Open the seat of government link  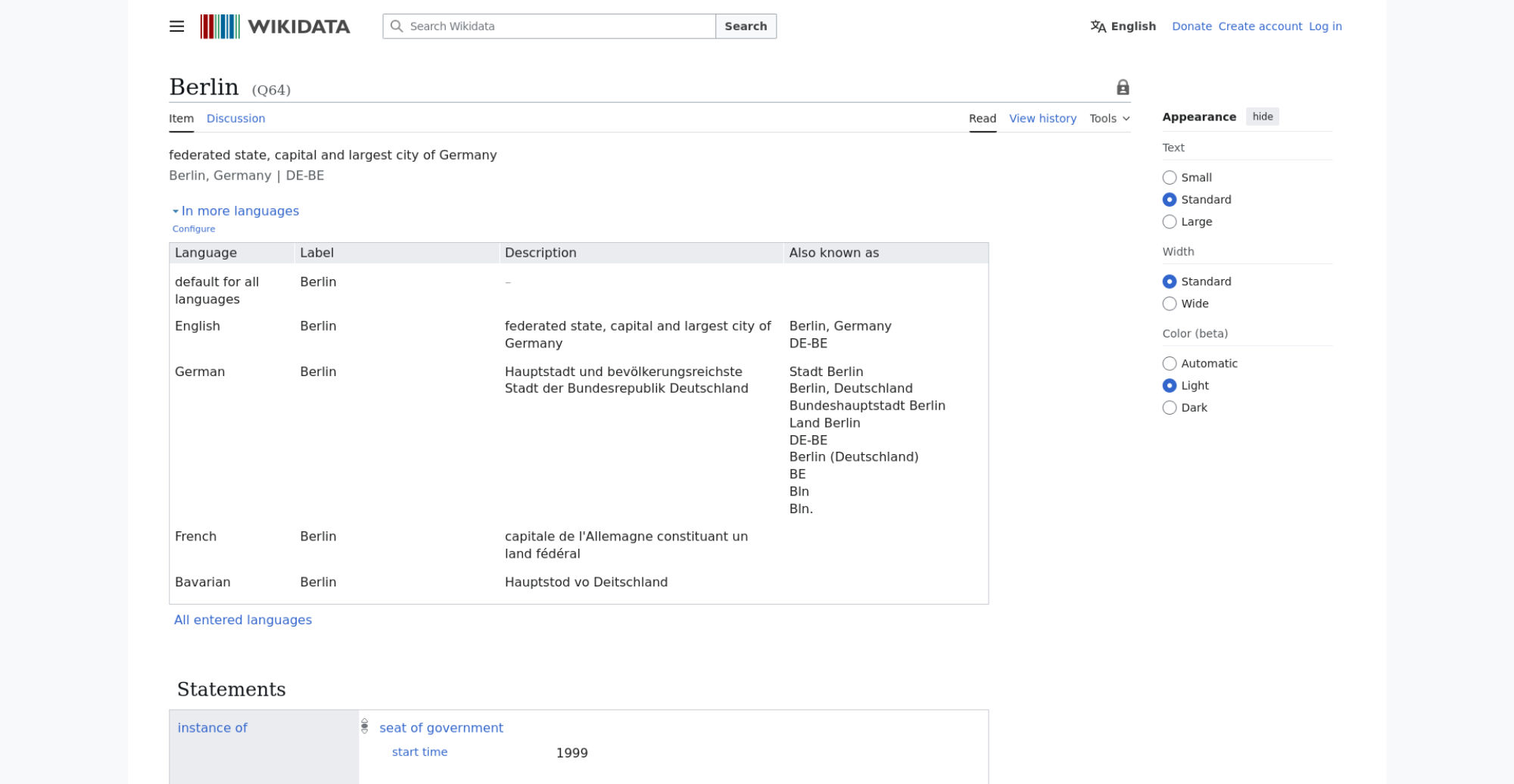tap(441, 728)
